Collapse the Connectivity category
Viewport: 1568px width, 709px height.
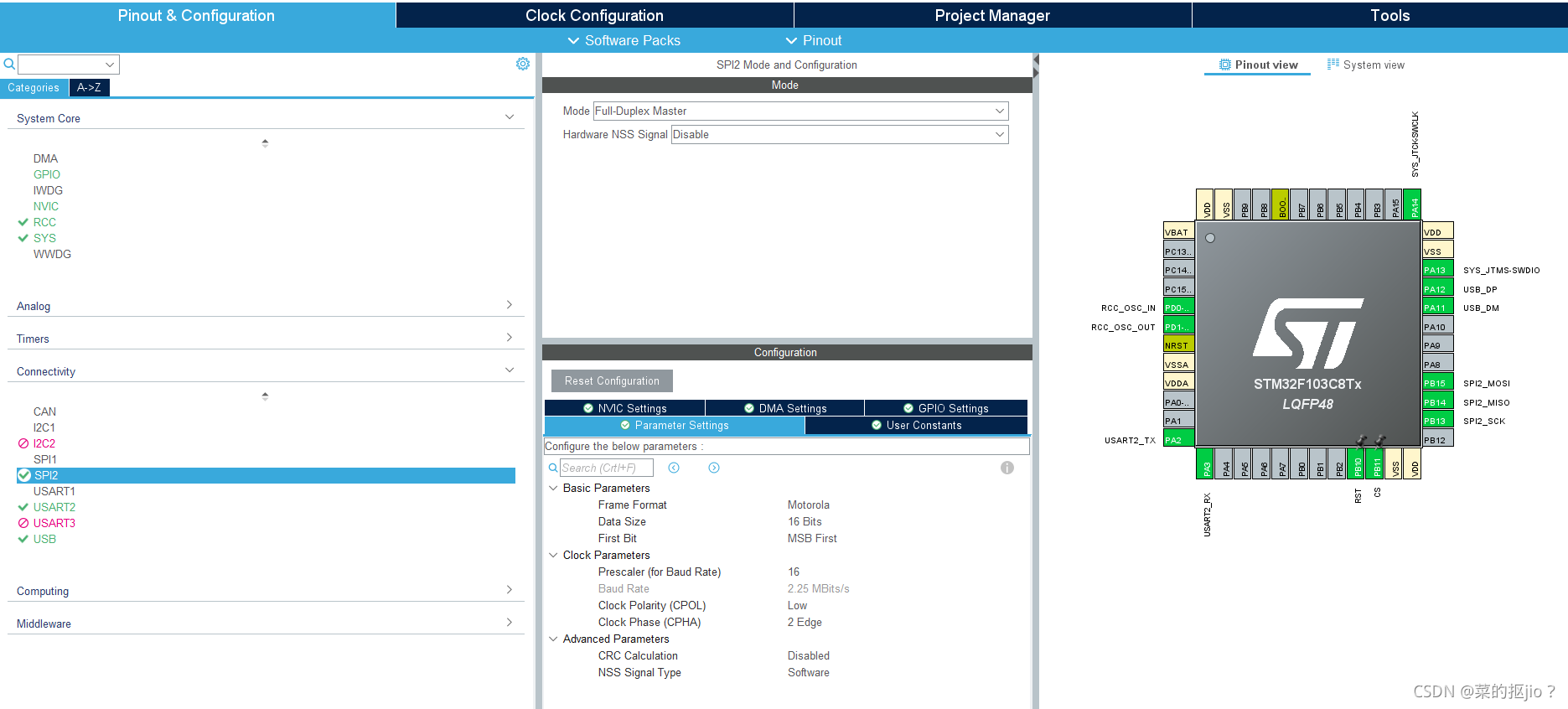[510, 370]
